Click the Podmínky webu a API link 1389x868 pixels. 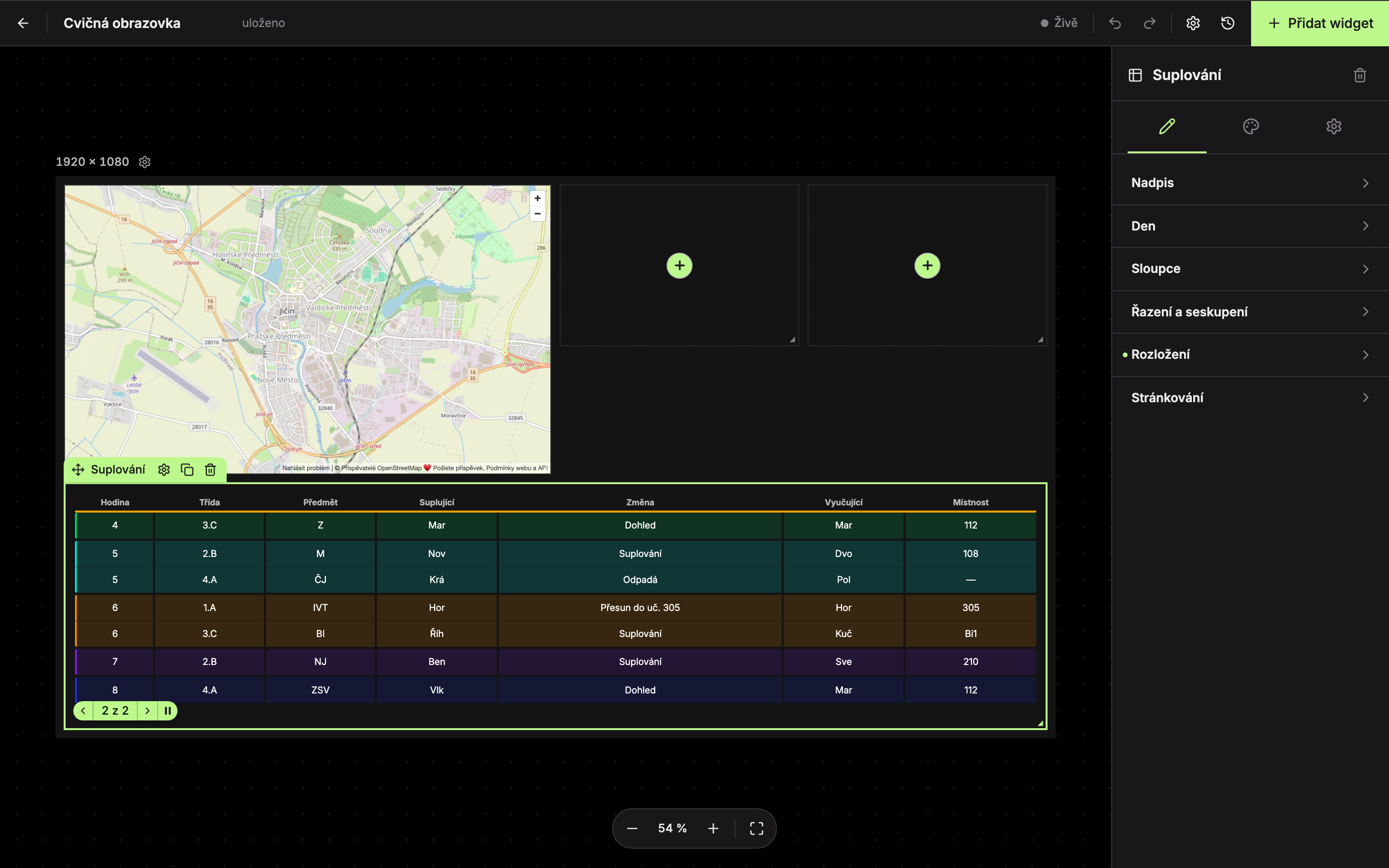[517, 468]
